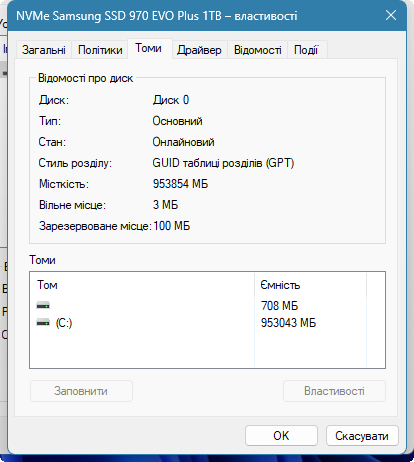Select the Томи tab

[149, 49]
